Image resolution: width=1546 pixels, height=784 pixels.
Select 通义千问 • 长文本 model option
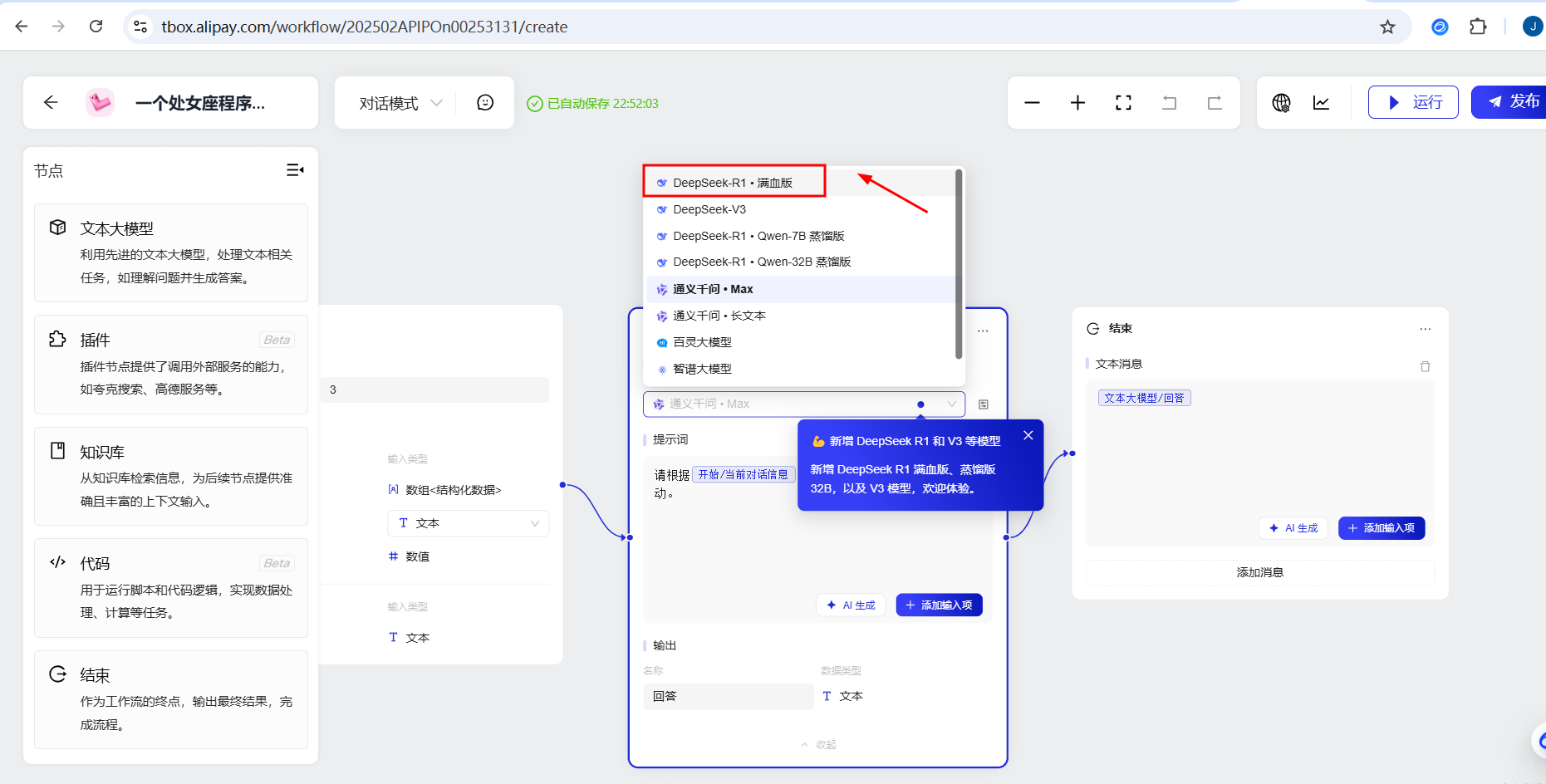800,316
